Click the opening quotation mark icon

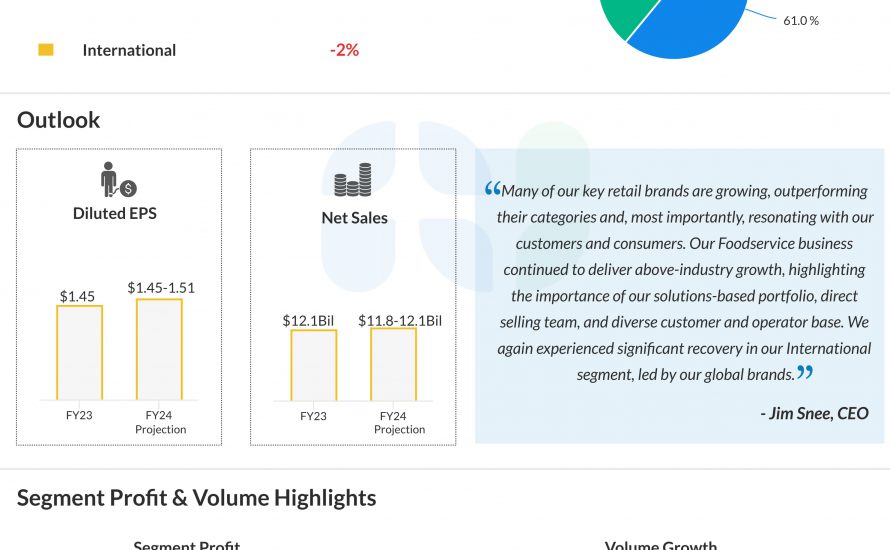pos(492,189)
